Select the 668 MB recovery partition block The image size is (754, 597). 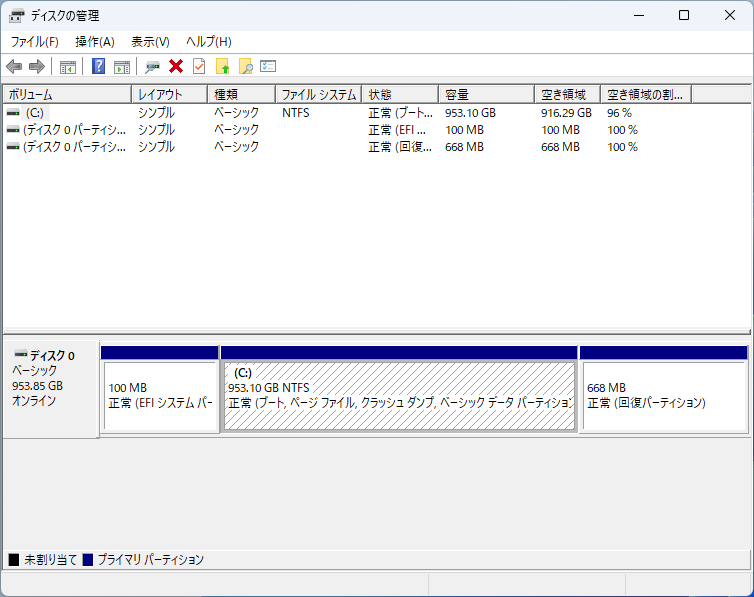(x=663, y=396)
